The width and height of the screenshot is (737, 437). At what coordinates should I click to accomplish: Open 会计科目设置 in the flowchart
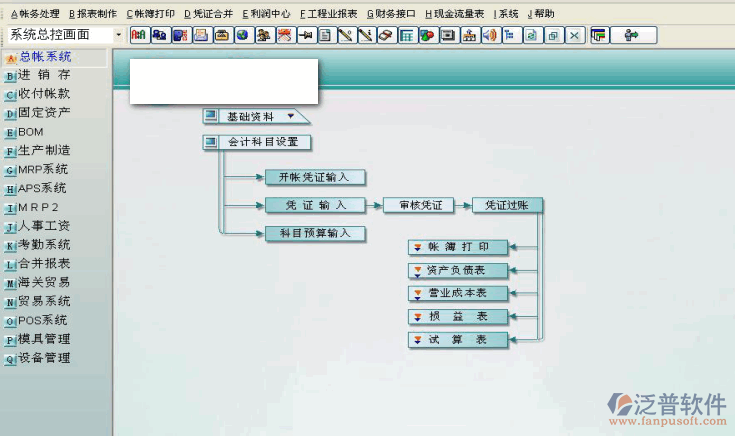coord(262,142)
